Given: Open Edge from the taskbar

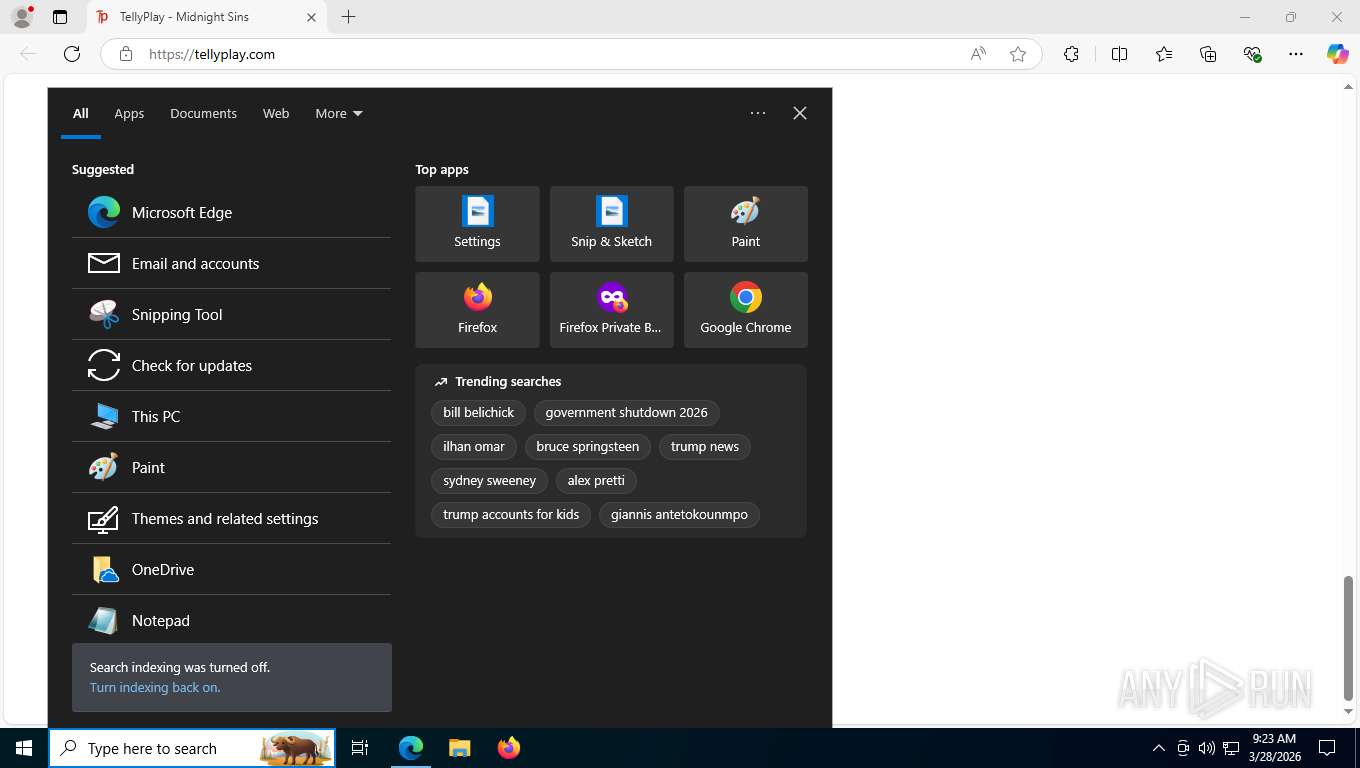Looking at the screenshot, I should click(x=411, y=748).
